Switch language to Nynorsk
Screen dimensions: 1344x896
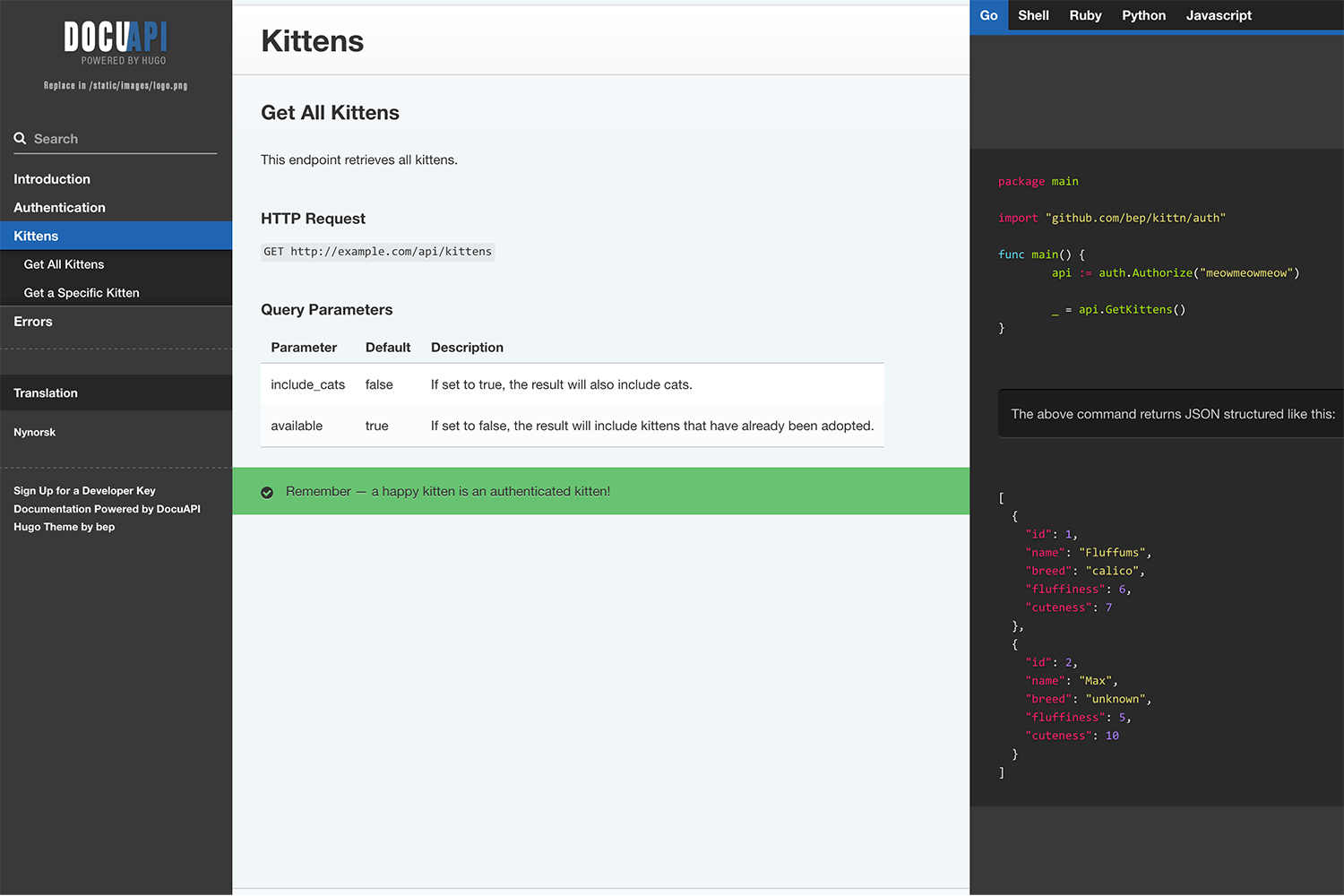(34, 432)
